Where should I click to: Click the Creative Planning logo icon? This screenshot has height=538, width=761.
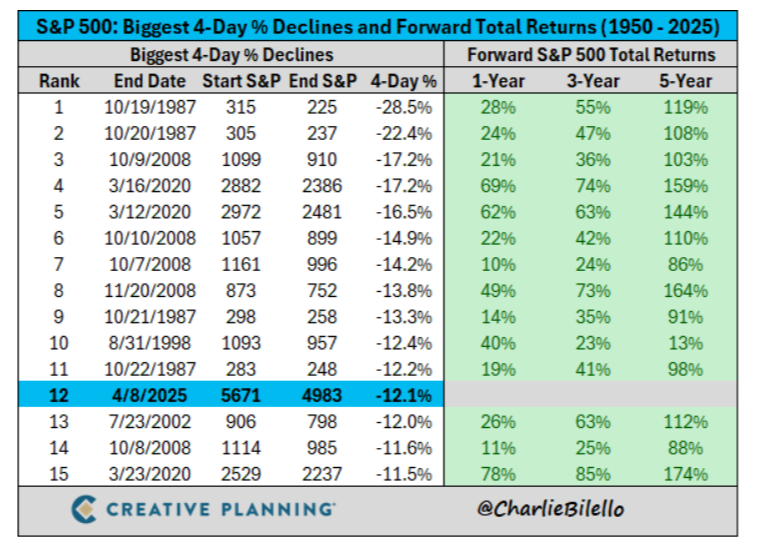pos(86,508)
